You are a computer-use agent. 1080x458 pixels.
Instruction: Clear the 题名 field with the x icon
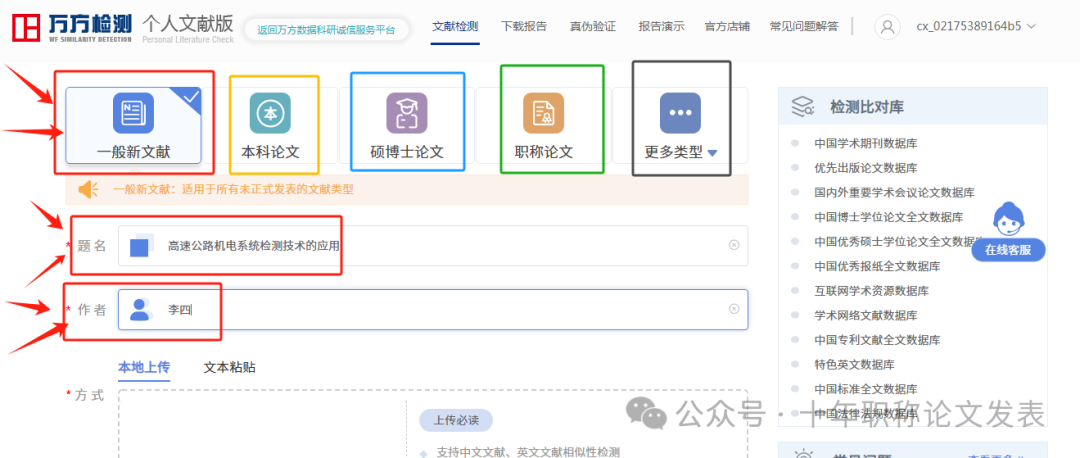click(x=733, y=245)
